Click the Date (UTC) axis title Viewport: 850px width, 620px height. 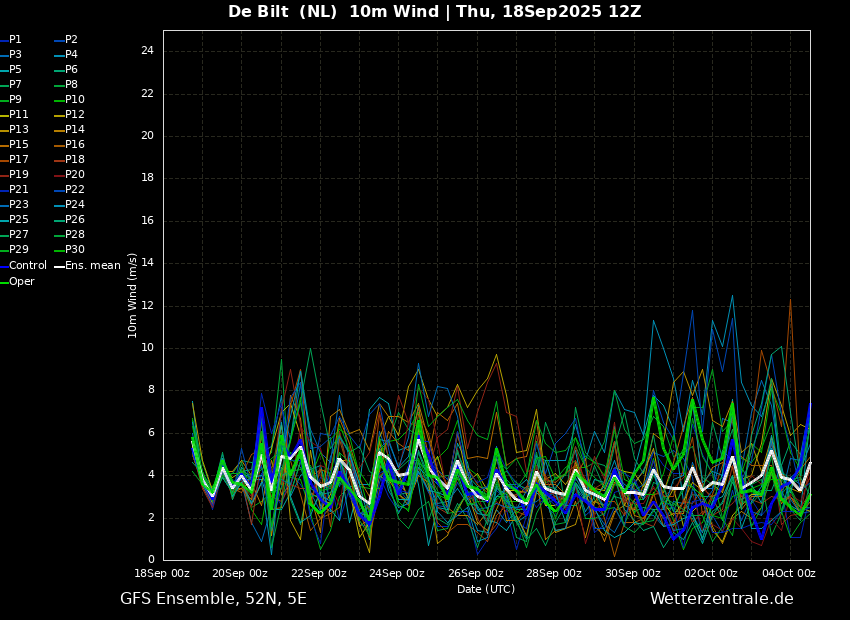(486, 589)
